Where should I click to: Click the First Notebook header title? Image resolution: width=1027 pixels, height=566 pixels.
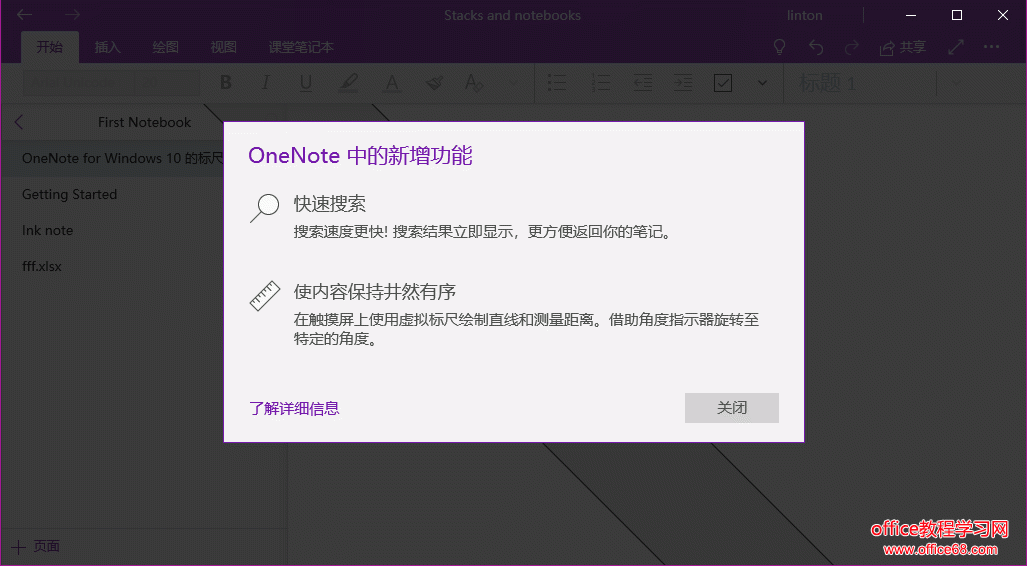[144, 123]
